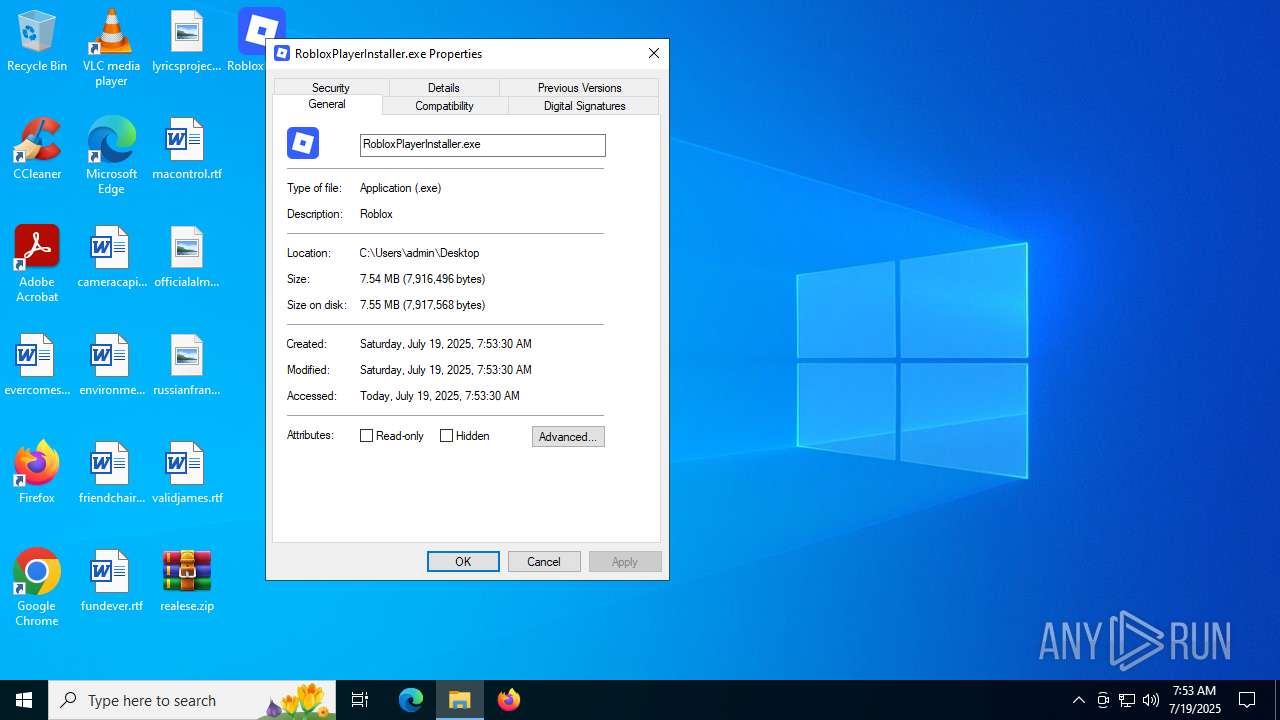The width and height of the screenshot is (1280, 720).
Task: Show hidden system tray icons
Action: (x=1078, y=700)
